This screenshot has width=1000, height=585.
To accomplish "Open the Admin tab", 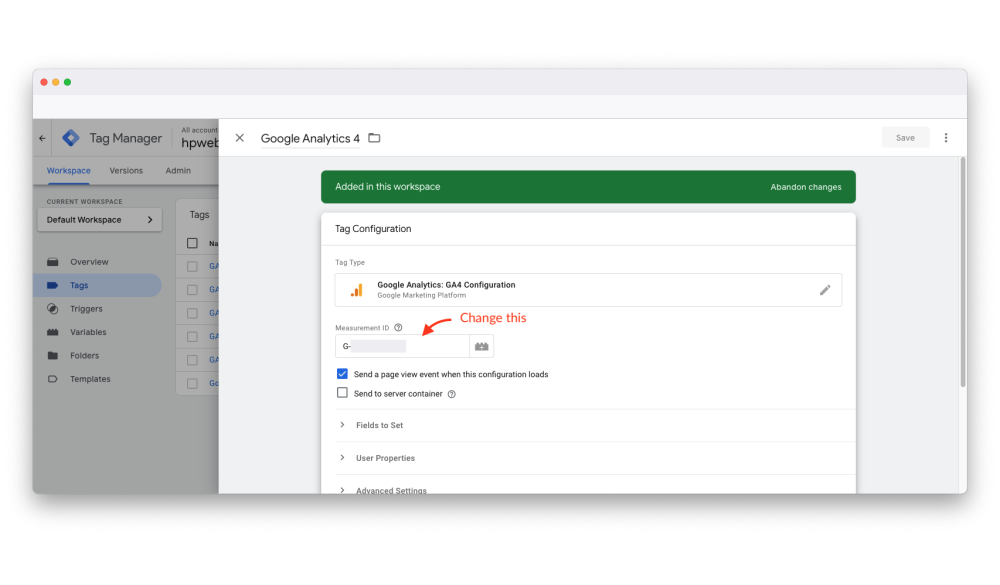I will pos(178,171).
